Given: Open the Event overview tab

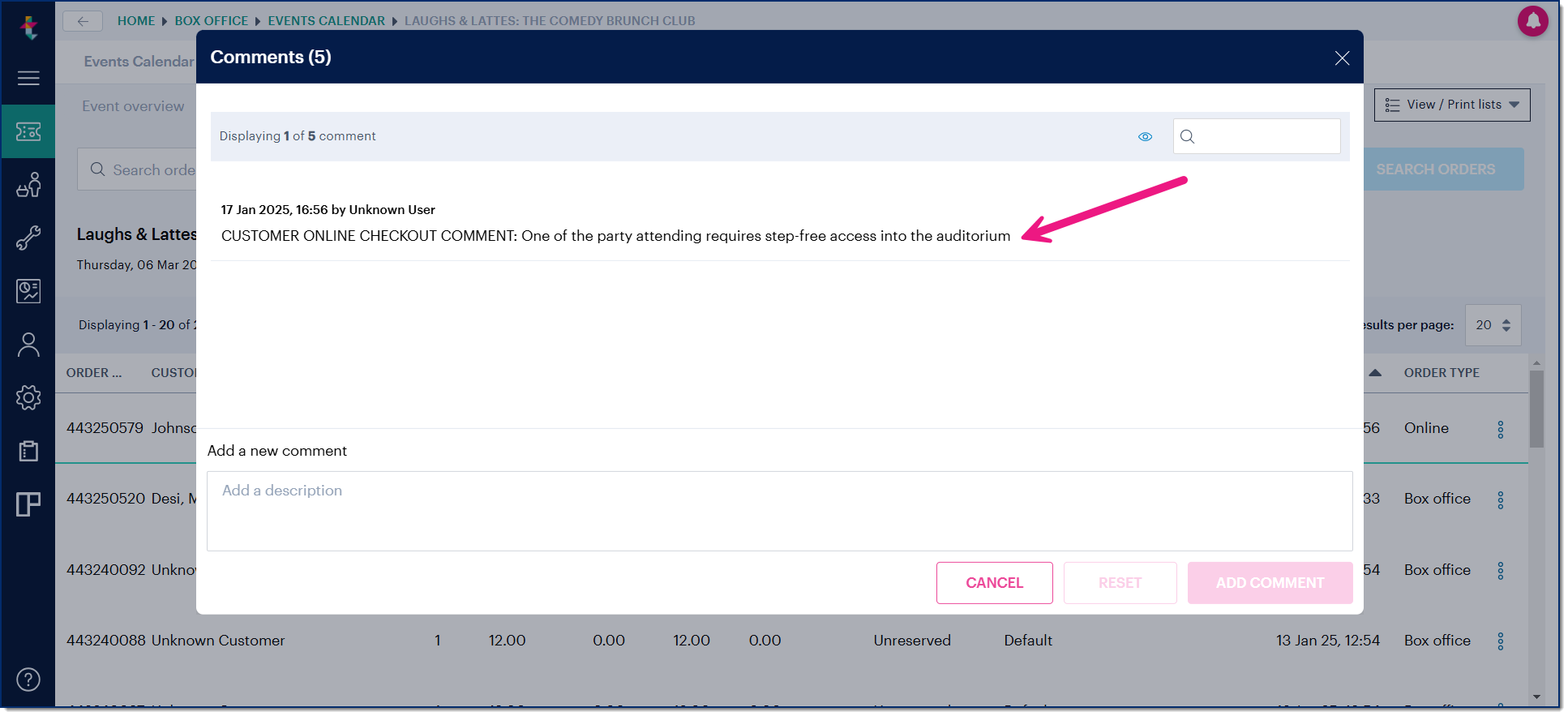Looking at the screenshot, I should tap(133, 106).
